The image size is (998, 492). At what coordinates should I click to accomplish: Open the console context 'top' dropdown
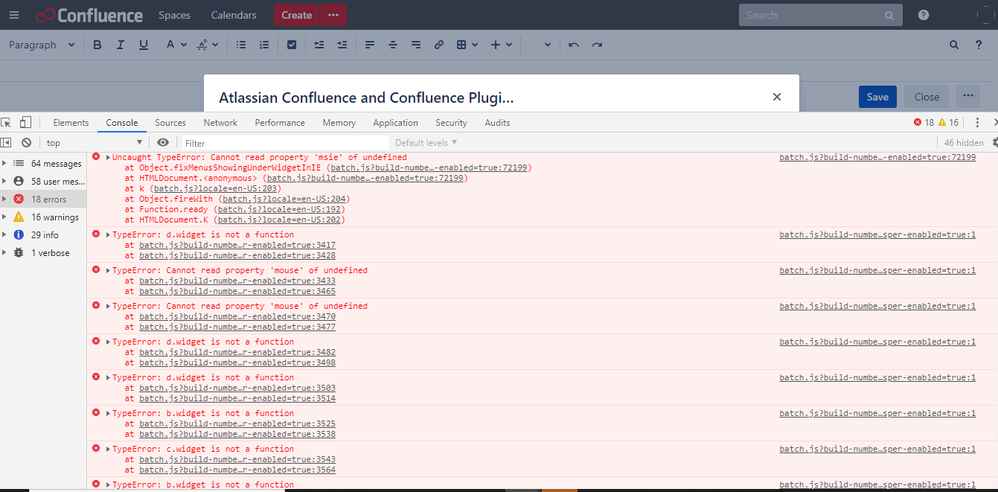(94, 143)
